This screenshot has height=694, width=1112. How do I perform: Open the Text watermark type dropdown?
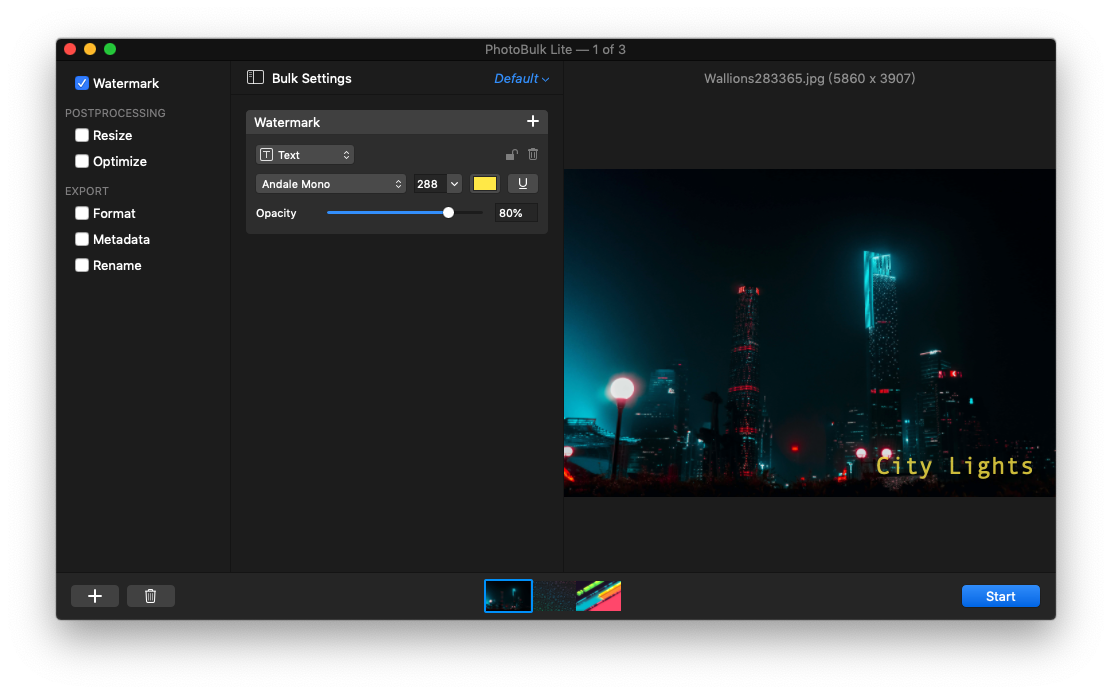coord(305,155)
